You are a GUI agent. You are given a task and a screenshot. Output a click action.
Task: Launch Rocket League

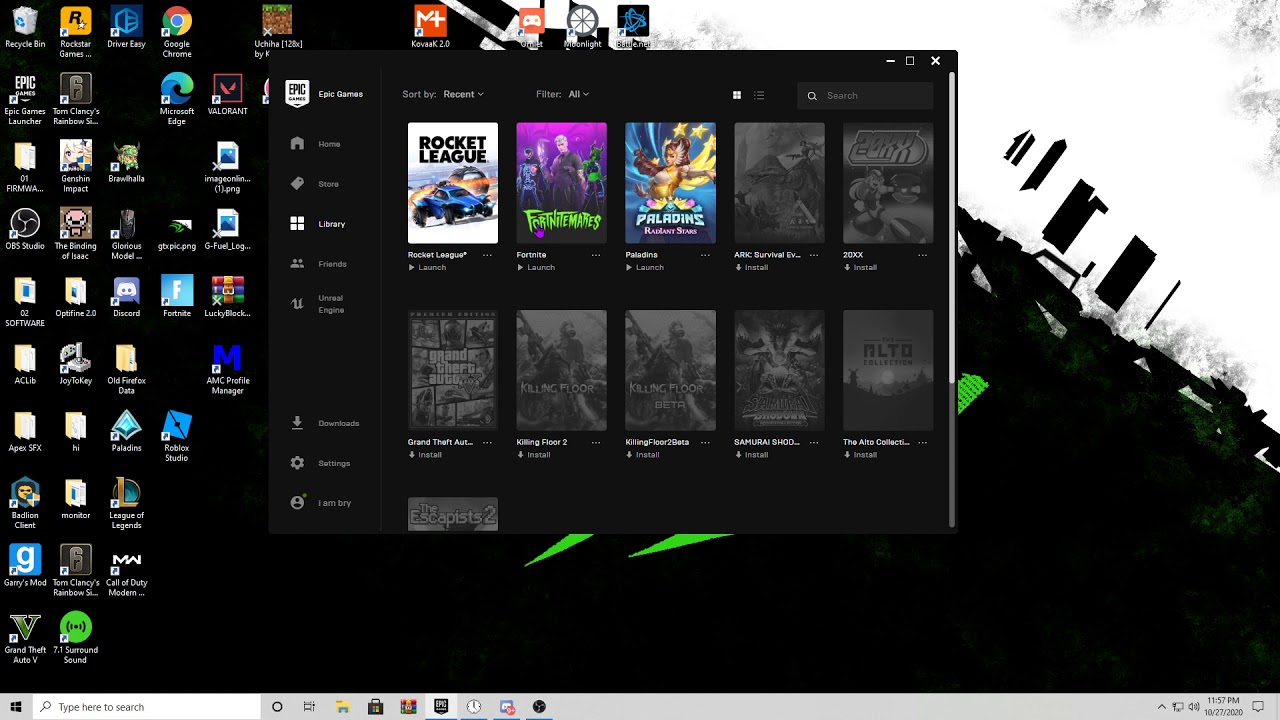pos(428,268)
